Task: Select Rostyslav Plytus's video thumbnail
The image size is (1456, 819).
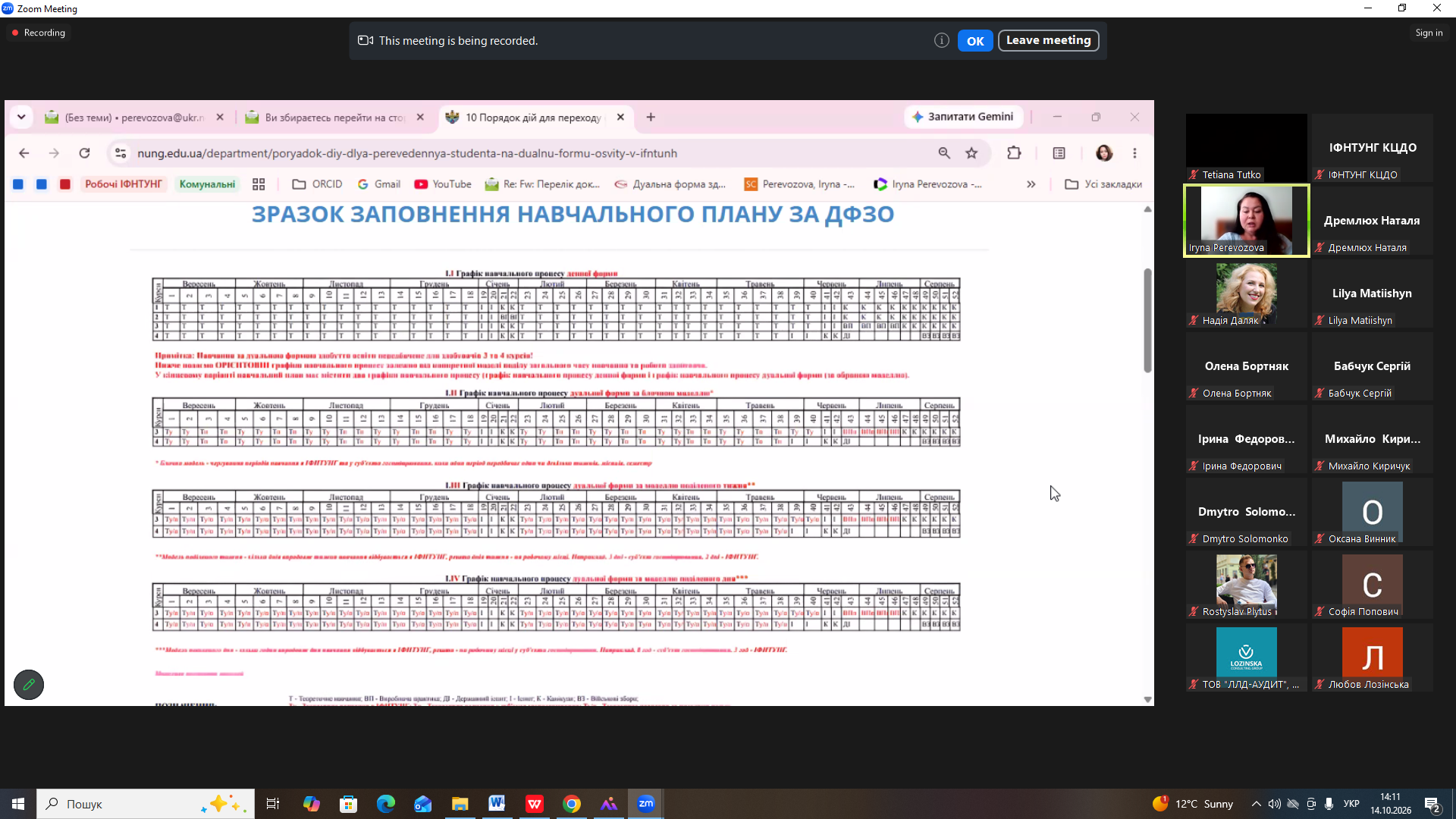Action: coord(1247,585)
